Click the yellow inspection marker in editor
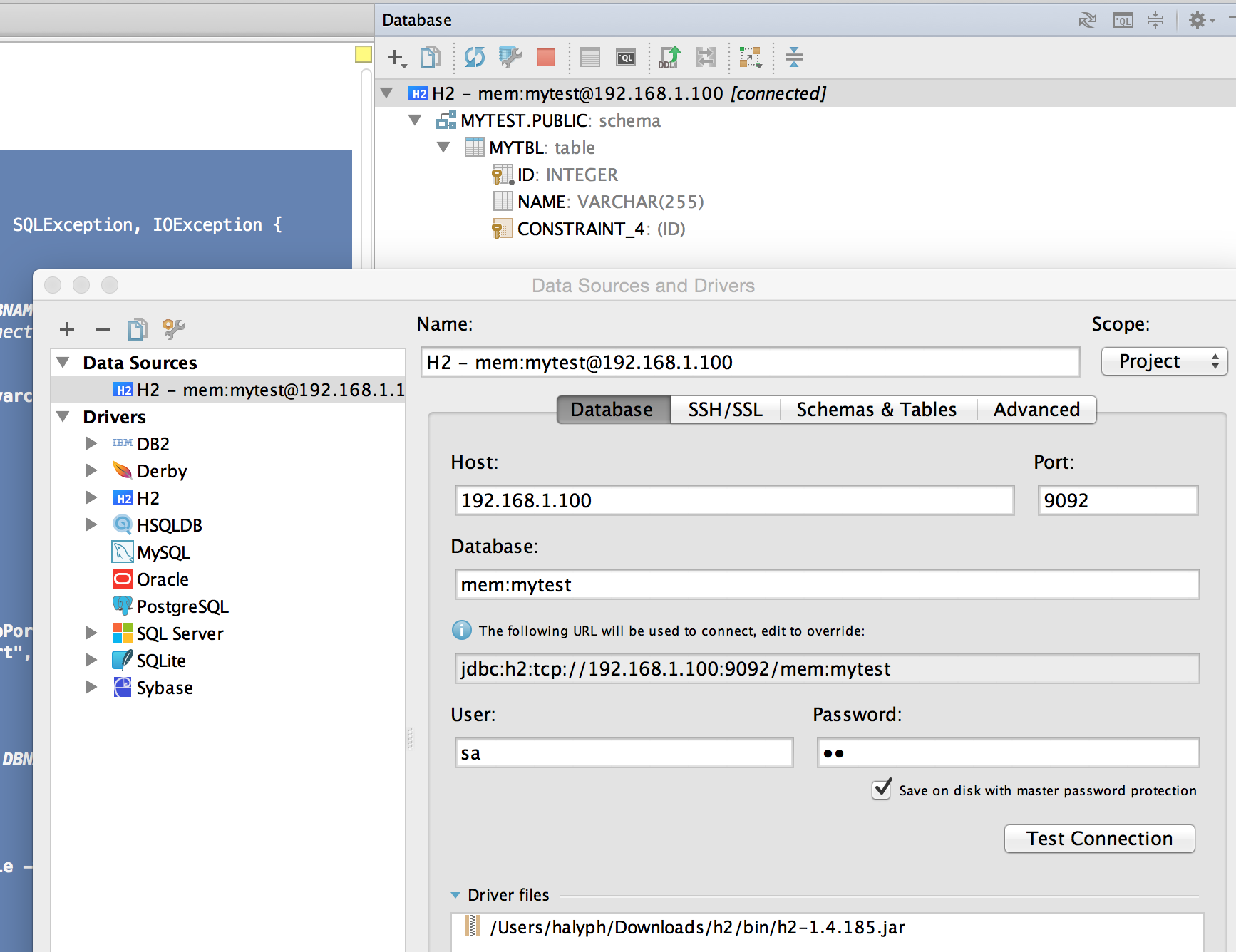 (364, 54)
